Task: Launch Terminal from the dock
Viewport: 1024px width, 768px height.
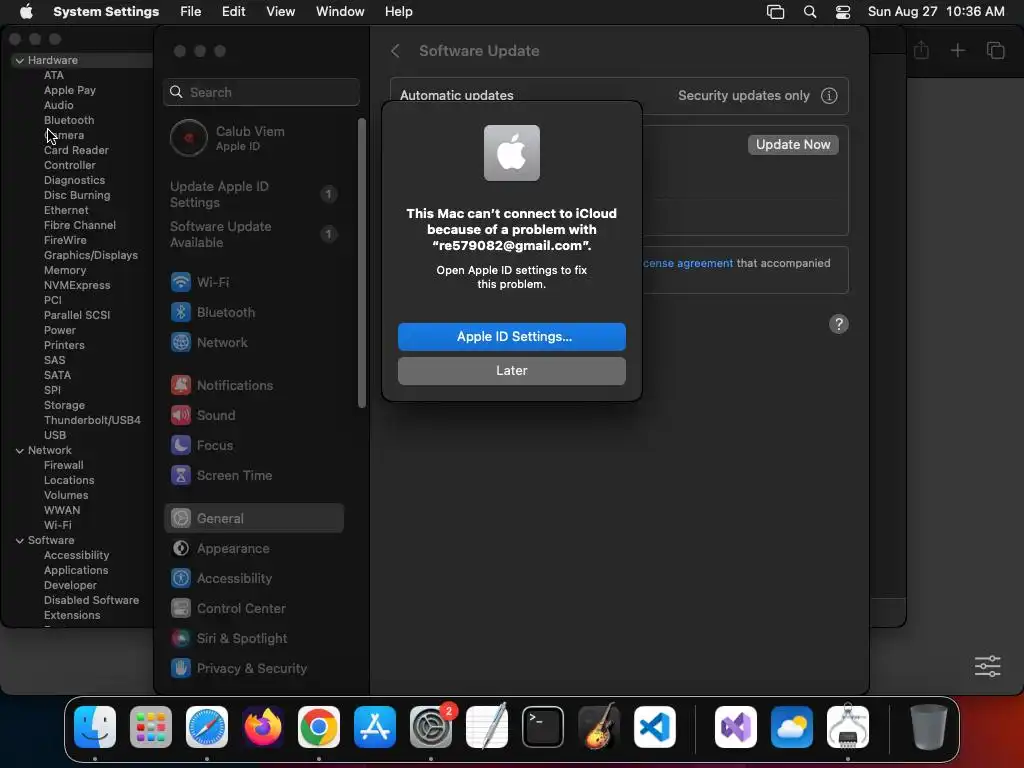Action: coord(543,726)
